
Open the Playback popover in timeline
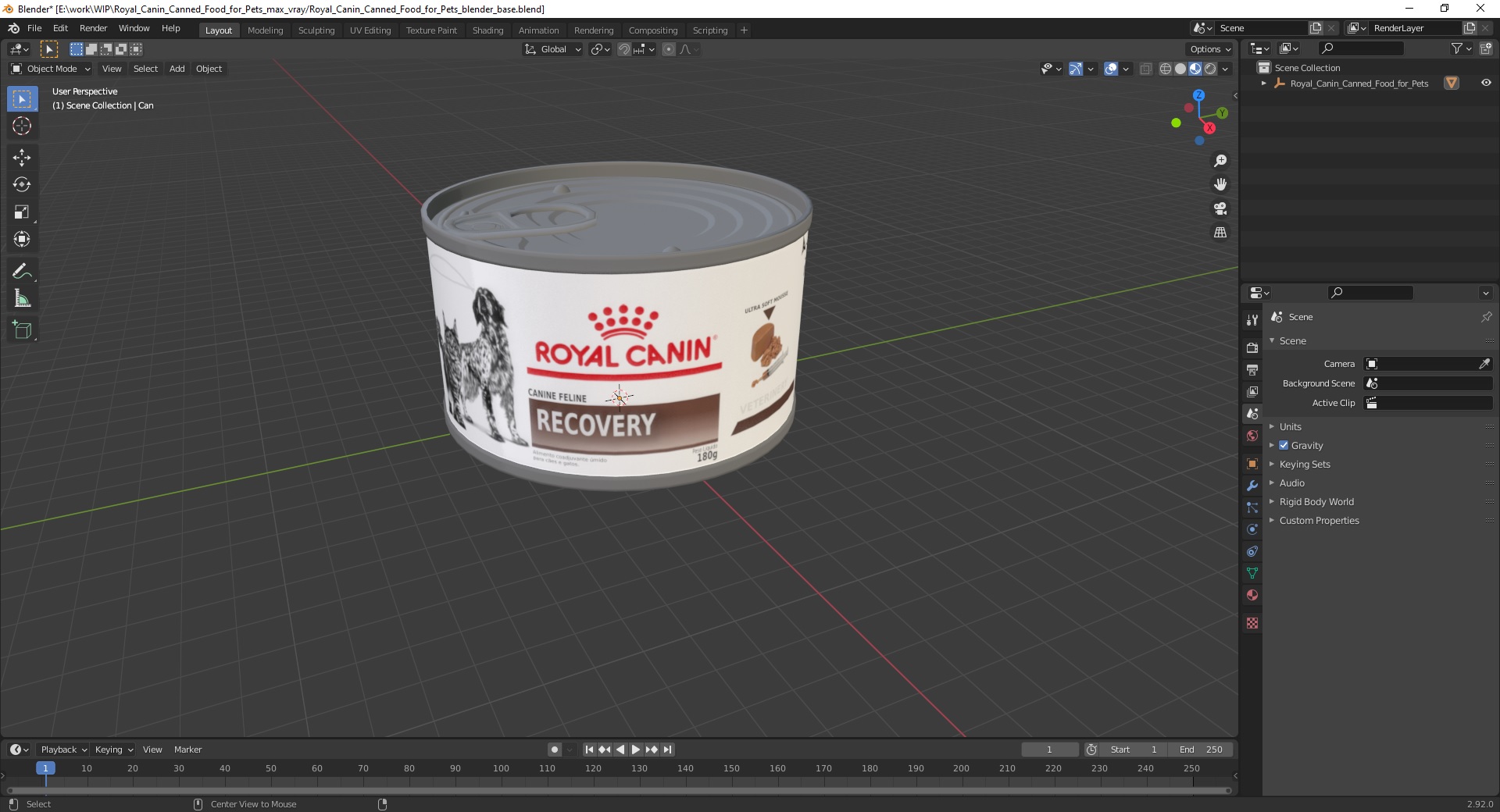tap(63, 750)
